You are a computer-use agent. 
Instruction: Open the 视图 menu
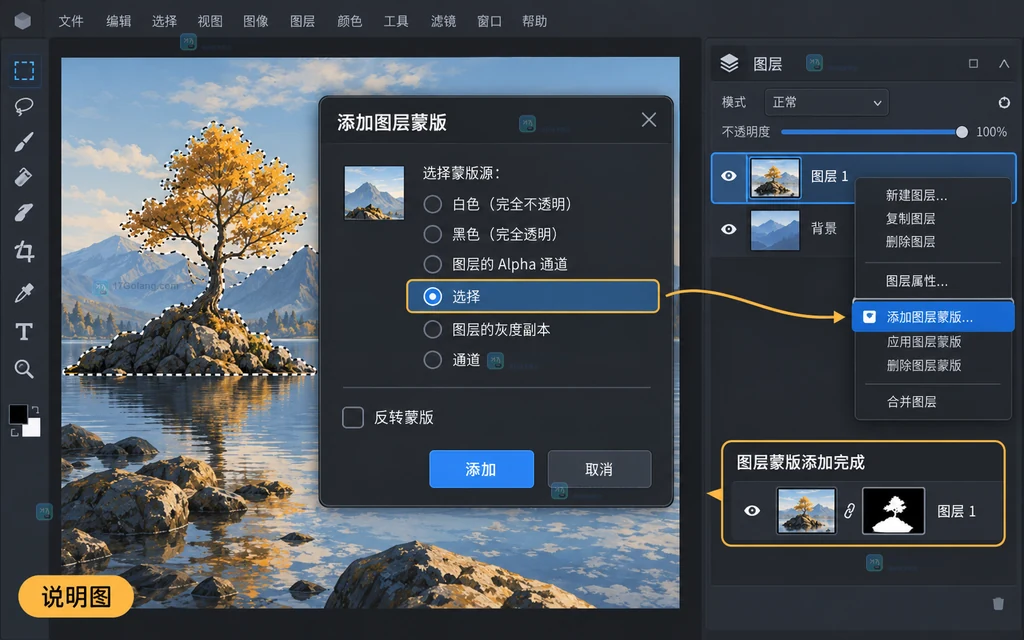(210, 21)
